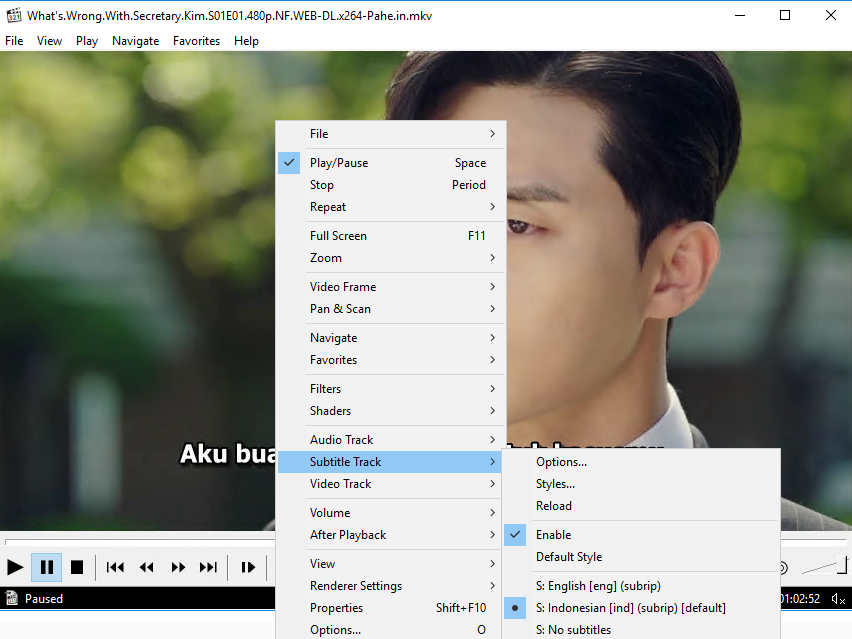The width and height of the screenshot is (852, 639).
Task: Click the seek bar to jump in video
Action: click(140, 542)
